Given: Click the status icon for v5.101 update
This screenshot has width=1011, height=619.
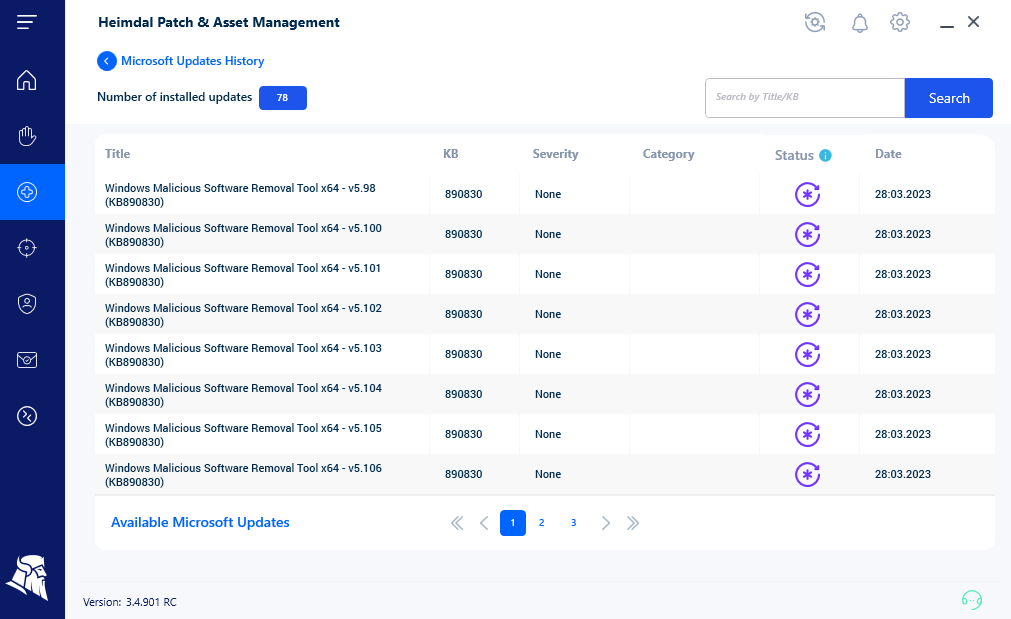Looking at the screenshot, I should (807, 275).
